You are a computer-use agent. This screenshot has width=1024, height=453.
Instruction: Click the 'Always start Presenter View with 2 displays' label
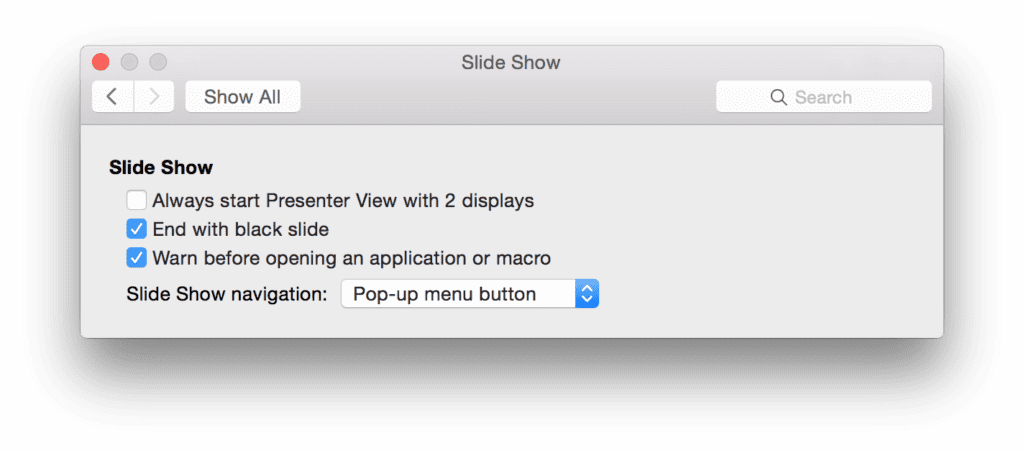(344, 200)
